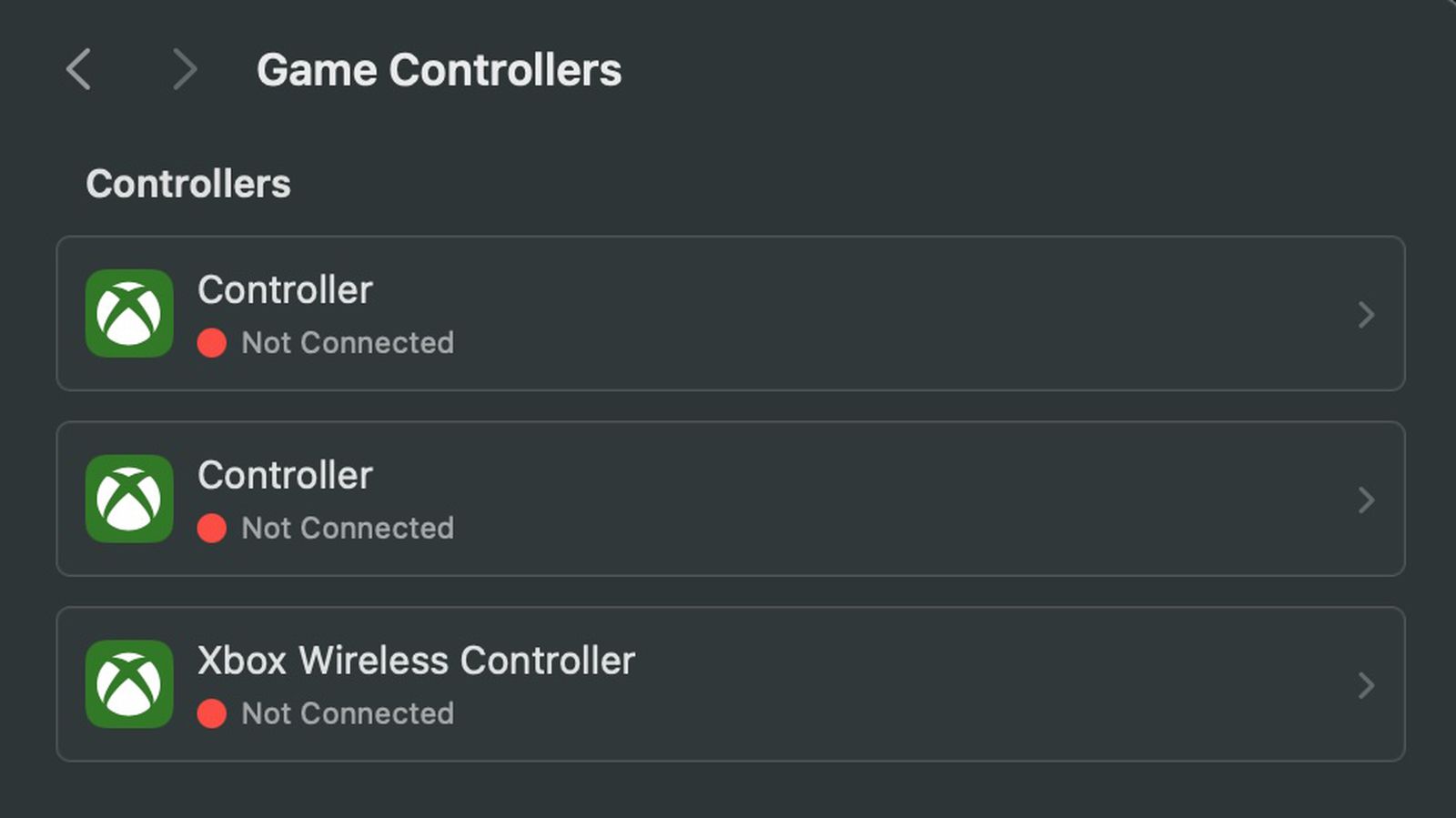
Task: Click "Not Connected" text on first Controller
Action: point(348,343)
